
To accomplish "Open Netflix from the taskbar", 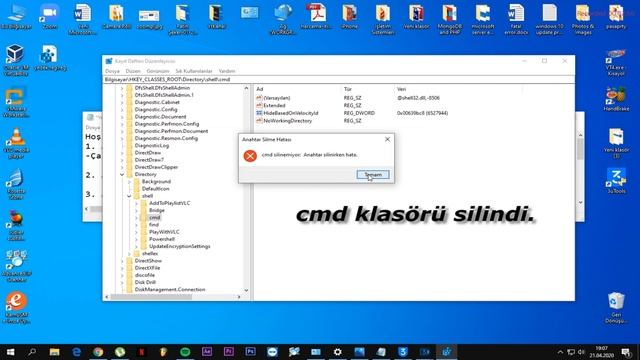I will tap(142, 352).
